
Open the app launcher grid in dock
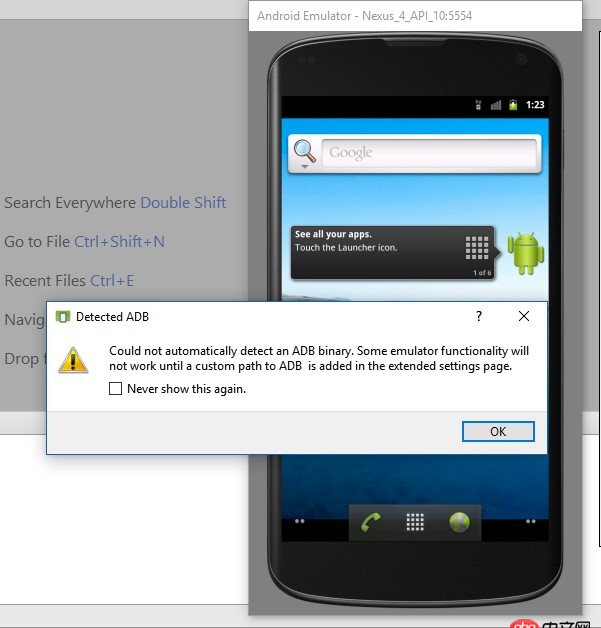coord(415,522)
